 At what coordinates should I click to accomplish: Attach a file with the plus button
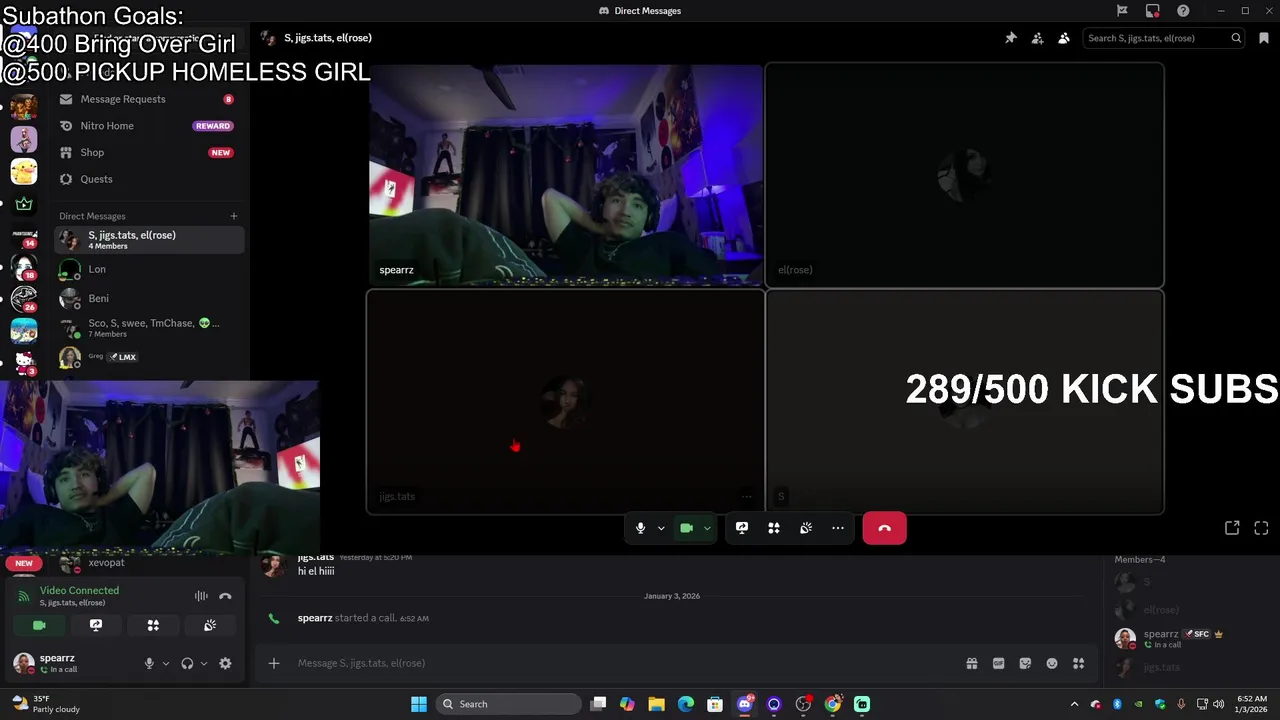point(274,663)
